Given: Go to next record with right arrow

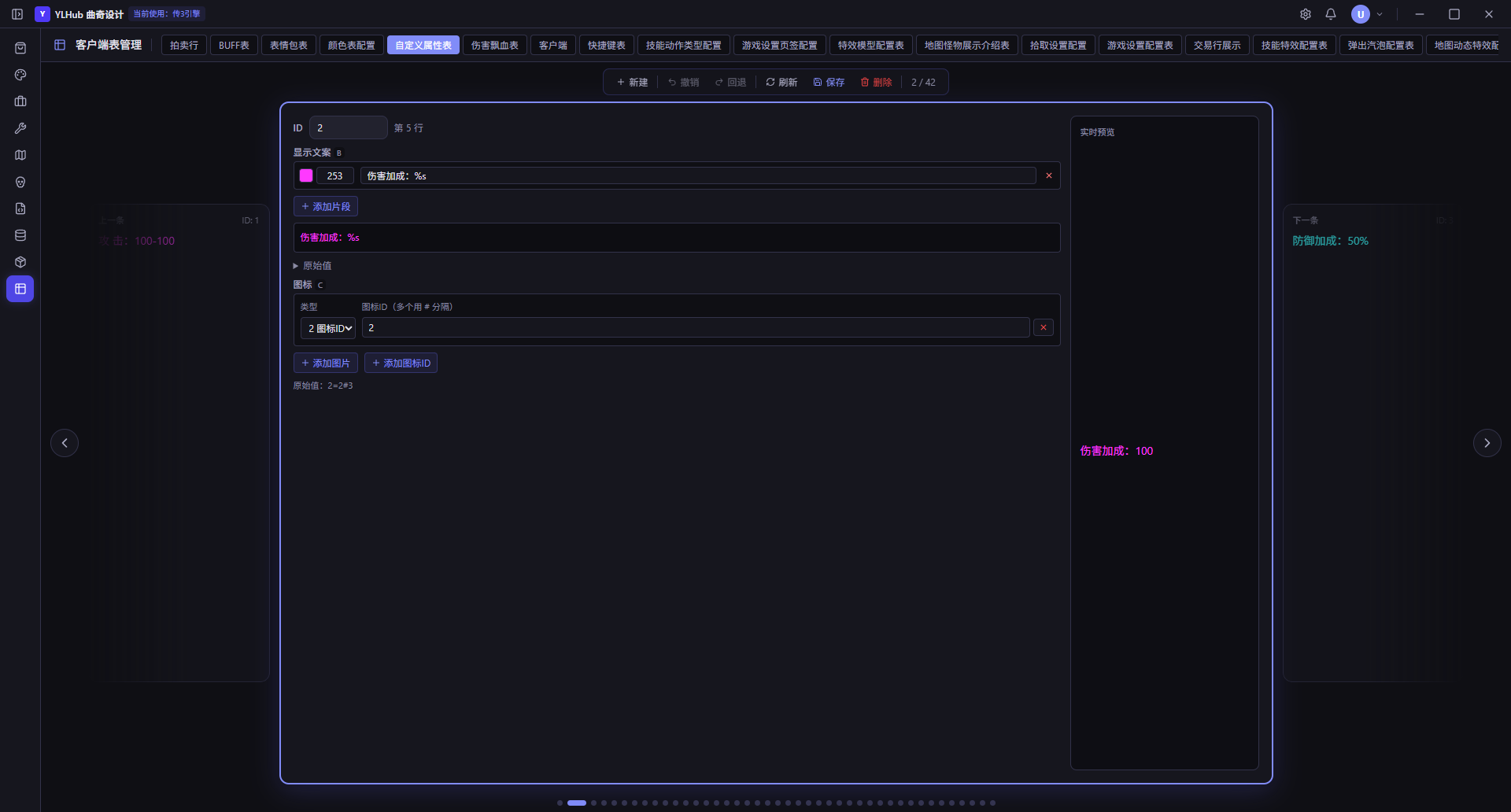Looking at the screenshot, I should 1487,443.
